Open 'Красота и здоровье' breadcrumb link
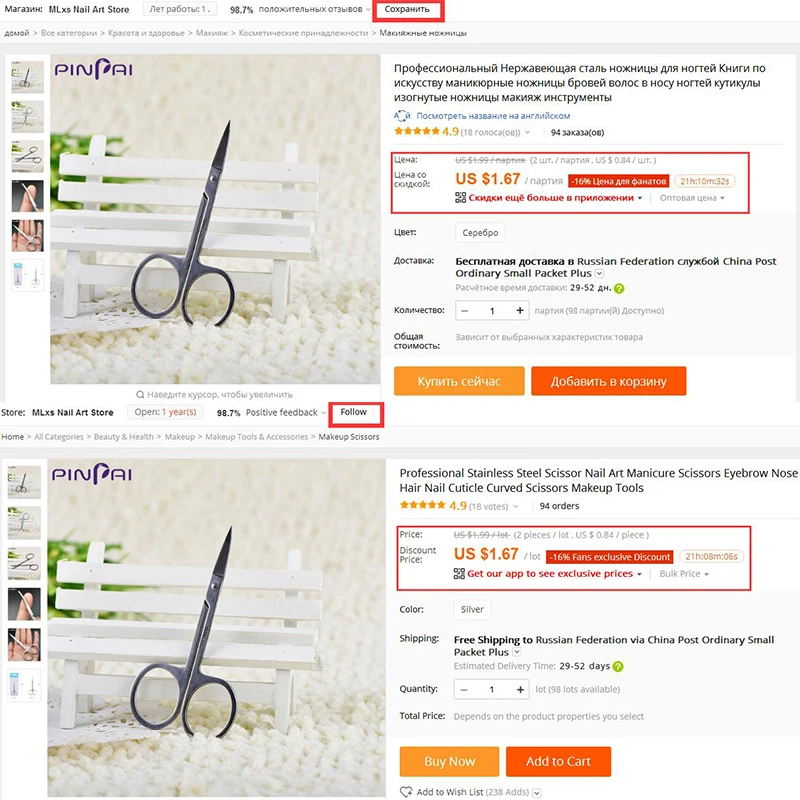Image resolution: width=800 pixels, height=800 pixels. pyautogui.click(x=146, y=33)
